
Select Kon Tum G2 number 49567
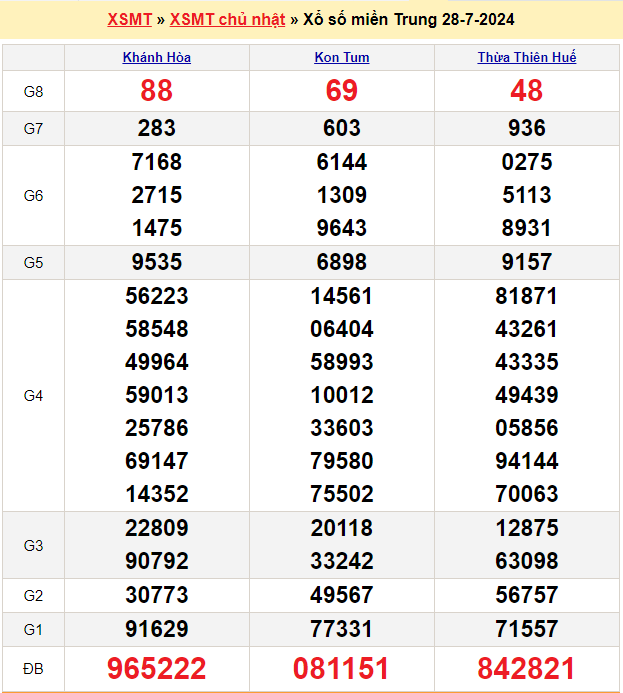[x=342, y=595]
